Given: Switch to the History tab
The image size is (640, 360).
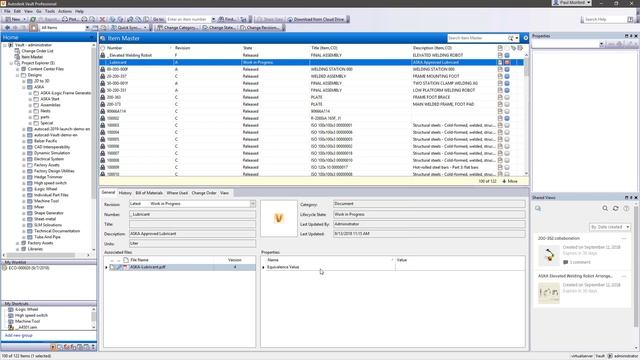Looking at the screenshot, I should [125, 193].
